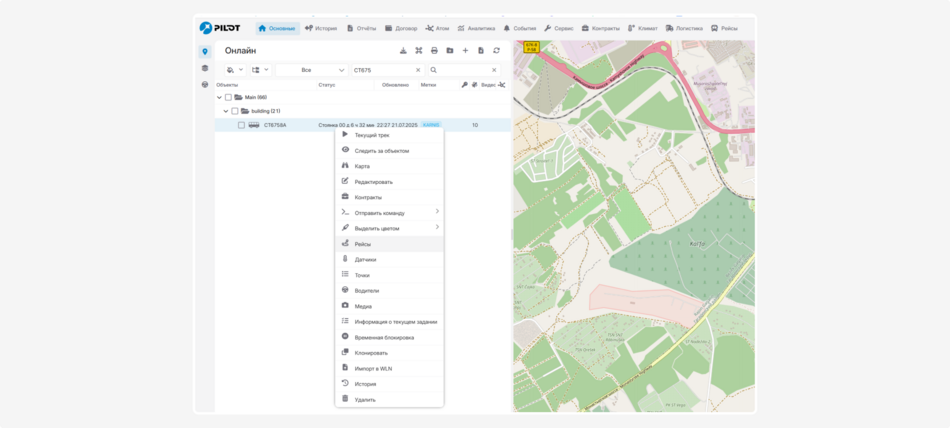
Task: Click the PILOT logo
Action: point(220,28)
